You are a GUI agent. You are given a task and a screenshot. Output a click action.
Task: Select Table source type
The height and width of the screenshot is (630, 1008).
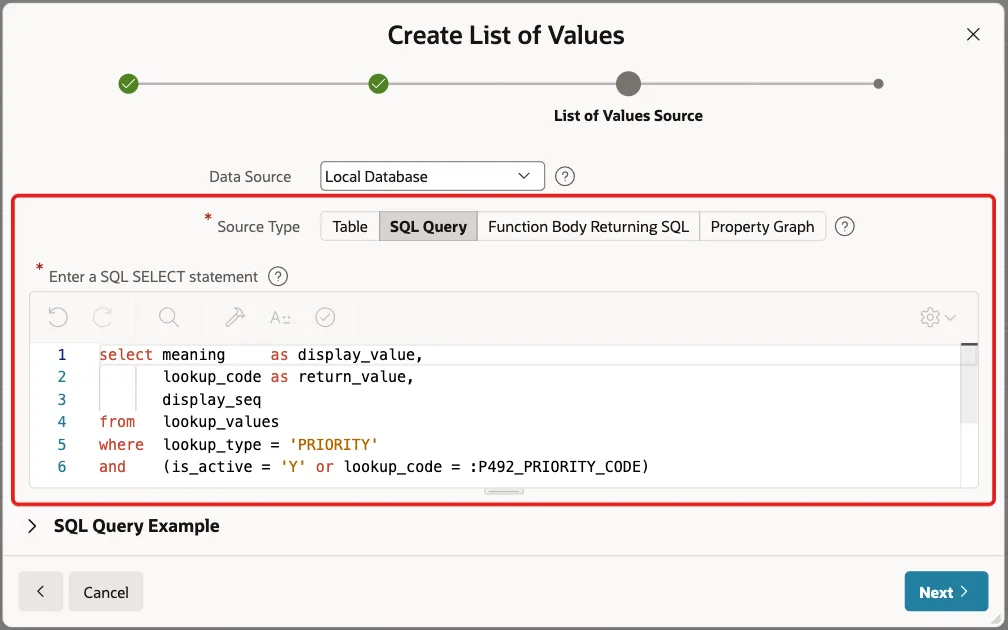(x=350, y=226)
